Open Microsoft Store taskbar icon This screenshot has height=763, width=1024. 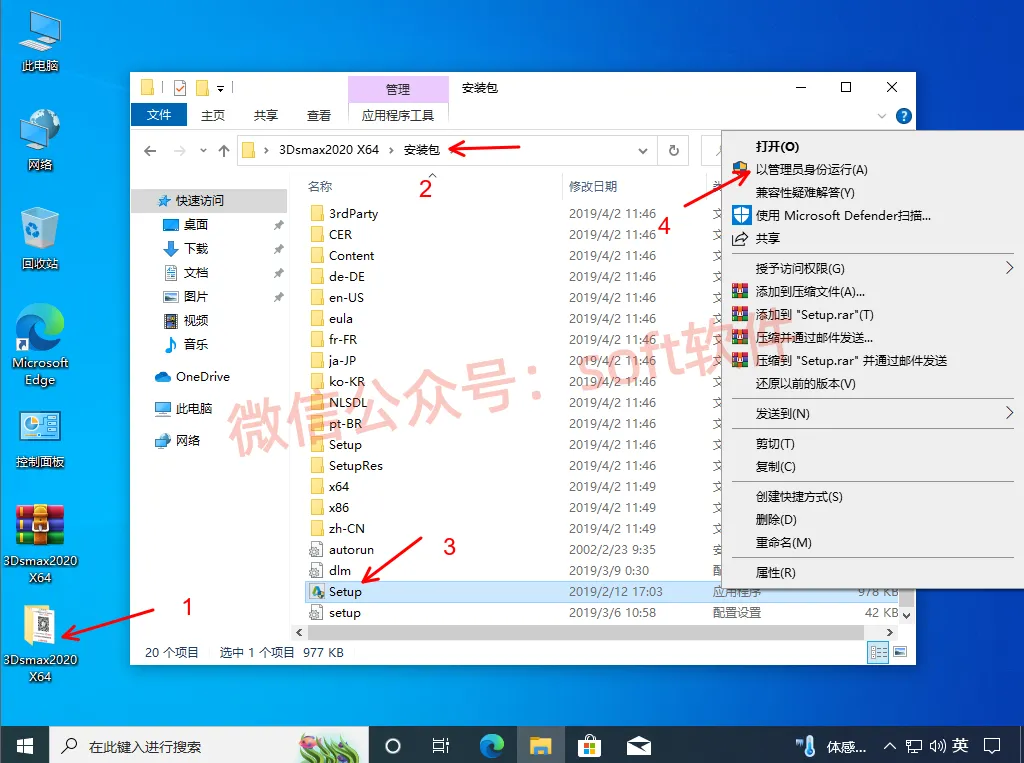pos(589,745)
